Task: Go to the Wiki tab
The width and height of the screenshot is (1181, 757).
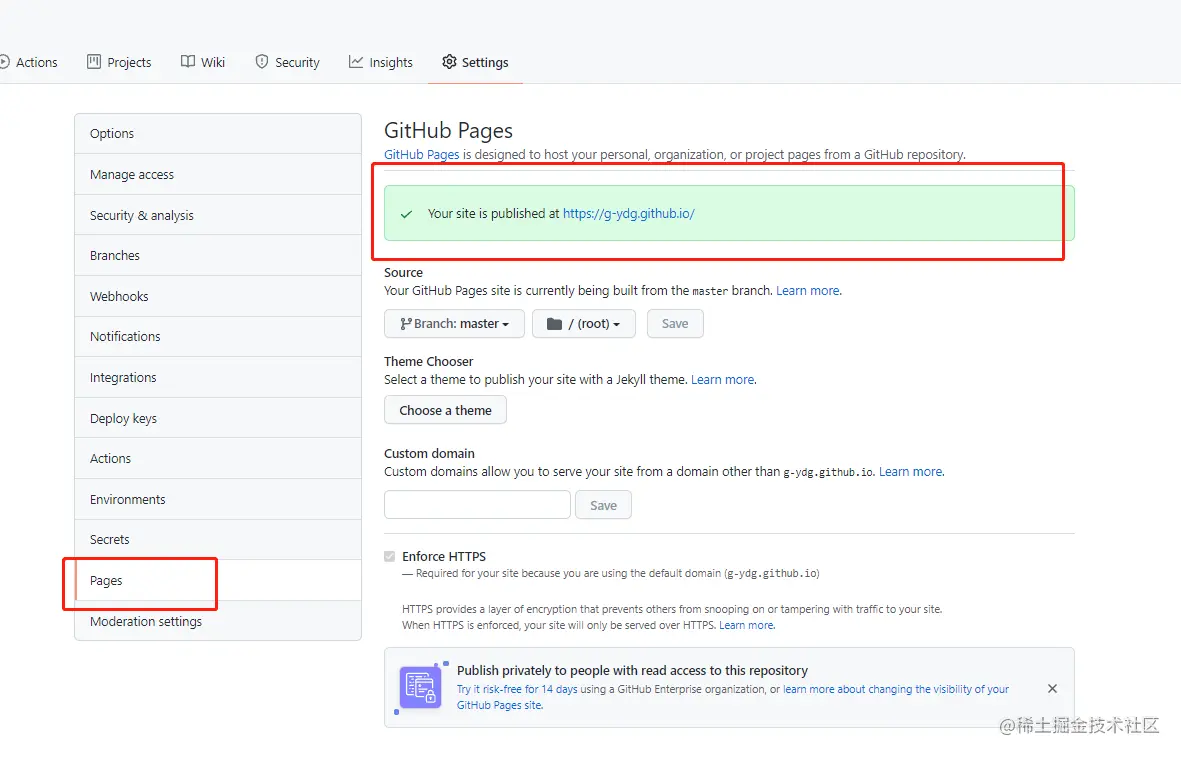Action: [203, 63]
